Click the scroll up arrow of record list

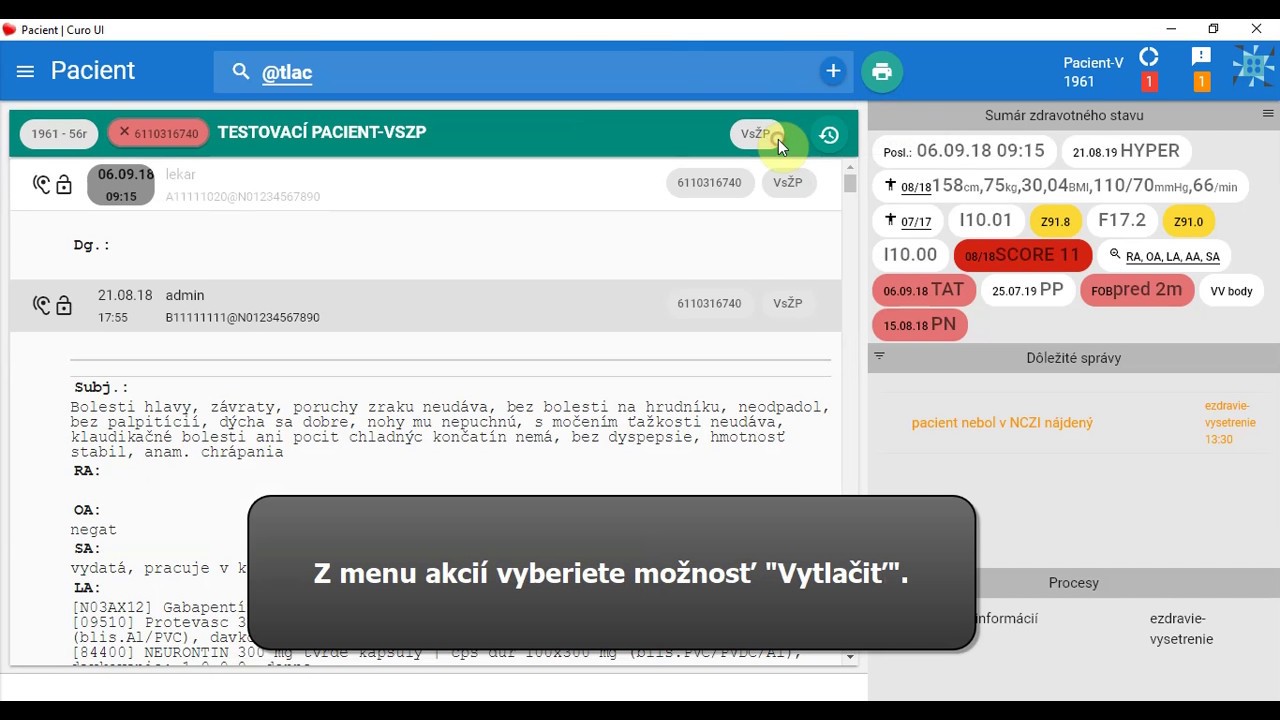click(x=850, y=167)
